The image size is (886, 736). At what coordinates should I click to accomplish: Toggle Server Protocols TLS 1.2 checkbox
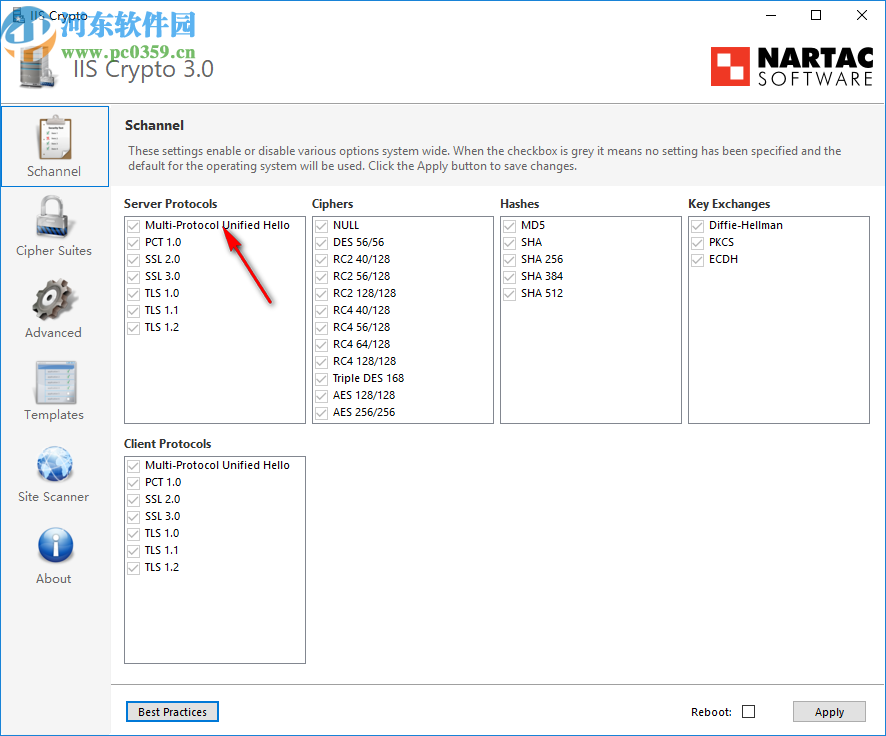coord(133,328)
